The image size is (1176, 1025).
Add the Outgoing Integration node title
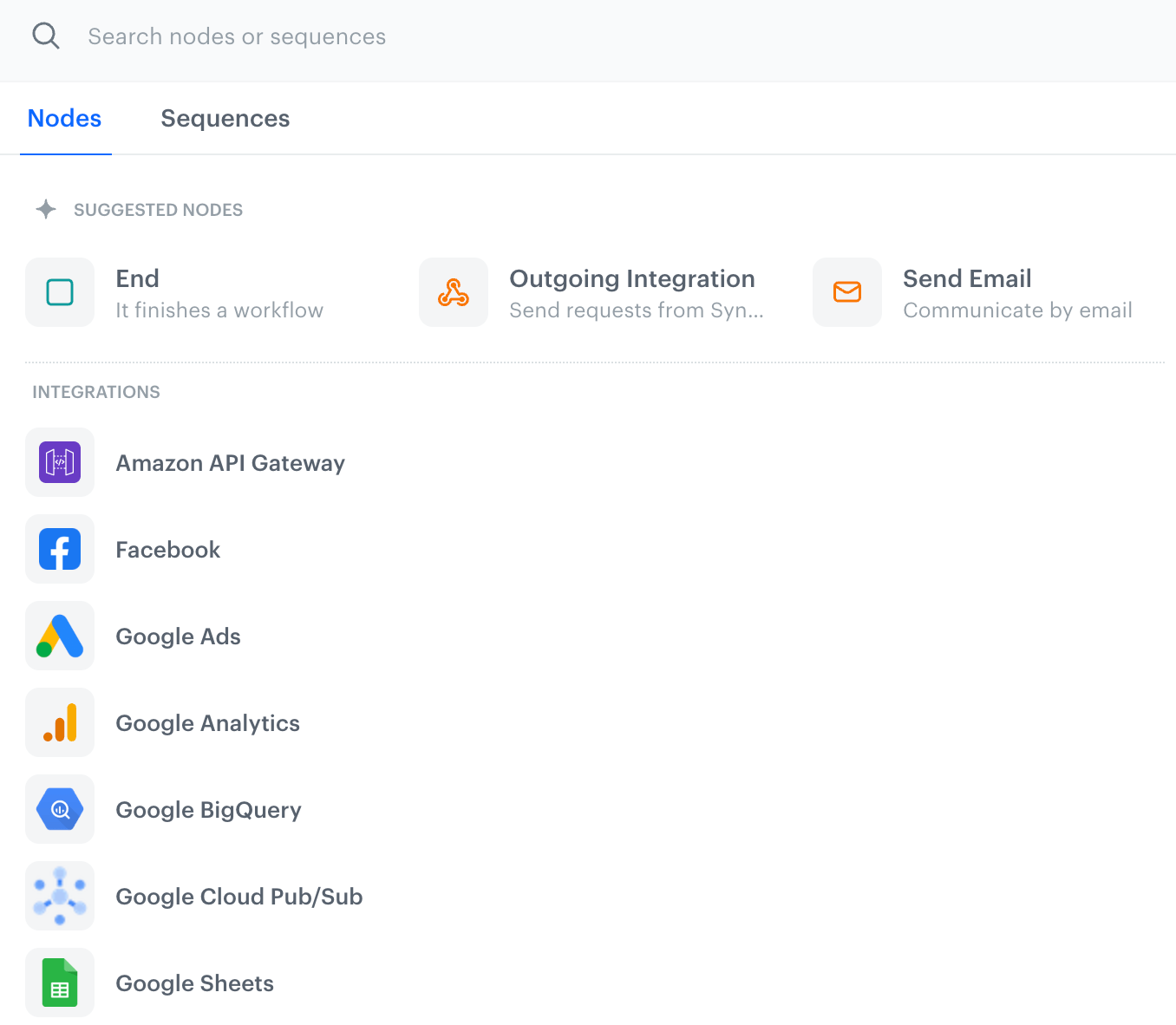[632, 278]
